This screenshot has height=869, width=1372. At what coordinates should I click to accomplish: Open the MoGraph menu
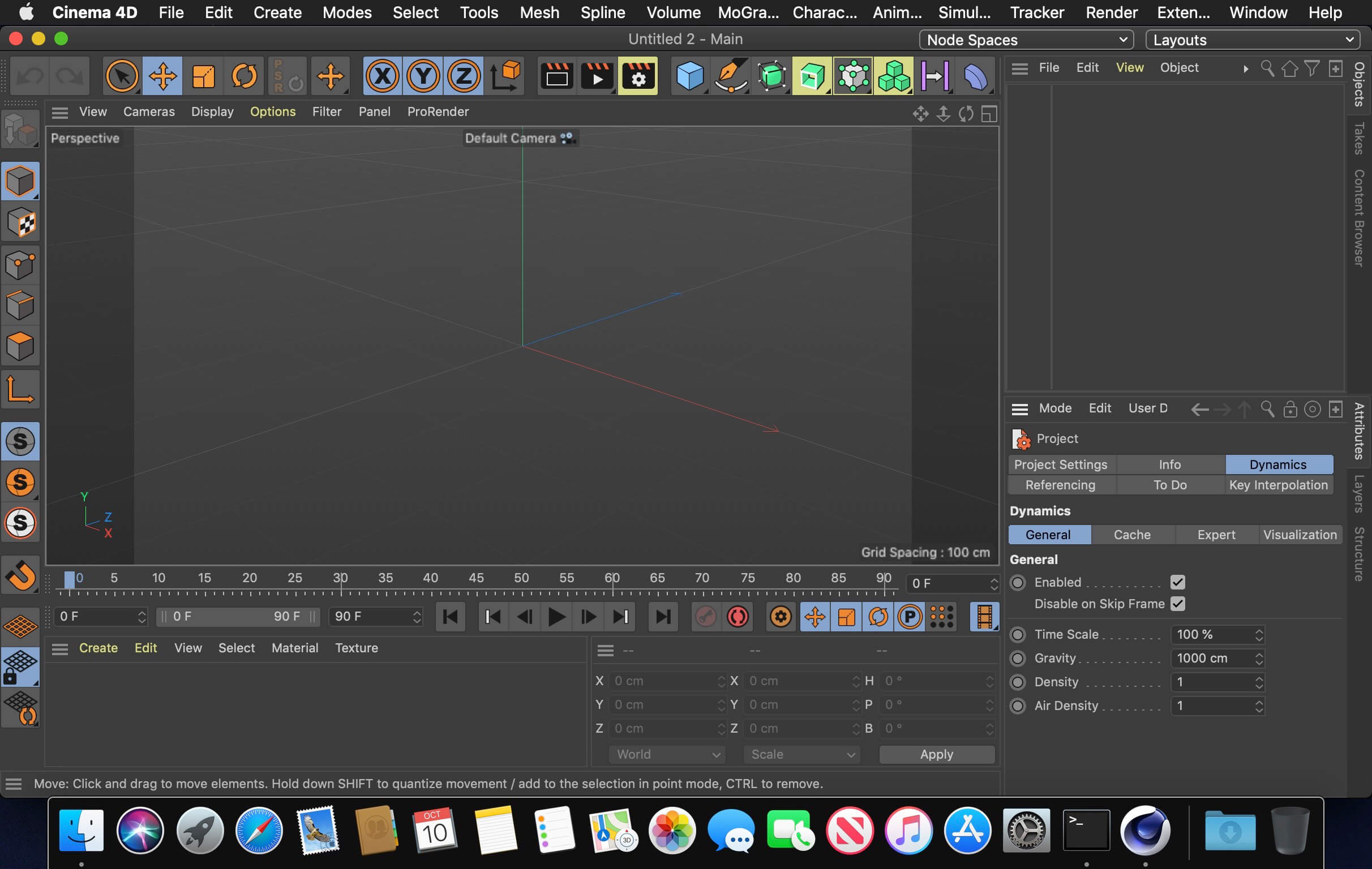(x=748, y=12)
